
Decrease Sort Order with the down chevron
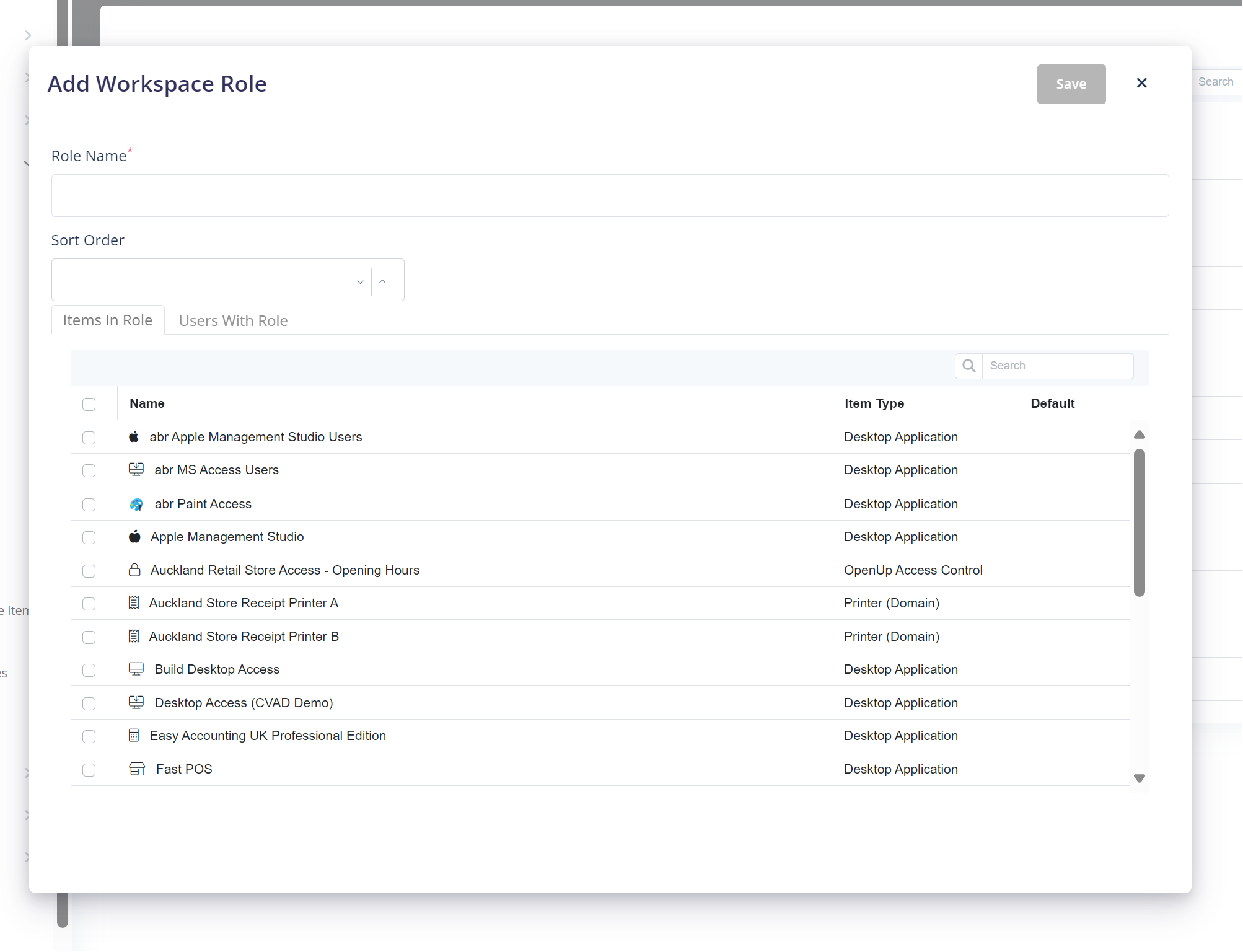click(x=360, y=281)
